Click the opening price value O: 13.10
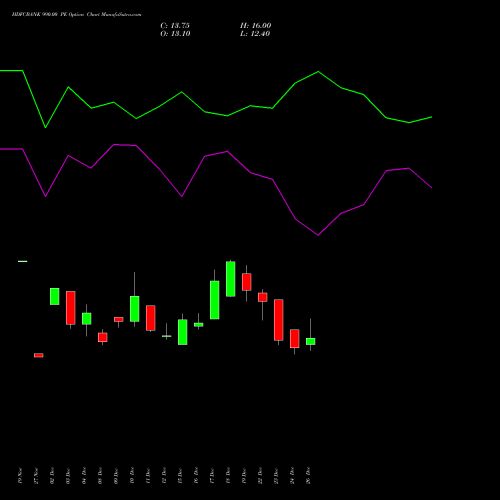500x500 pixels. pos(175,34)
